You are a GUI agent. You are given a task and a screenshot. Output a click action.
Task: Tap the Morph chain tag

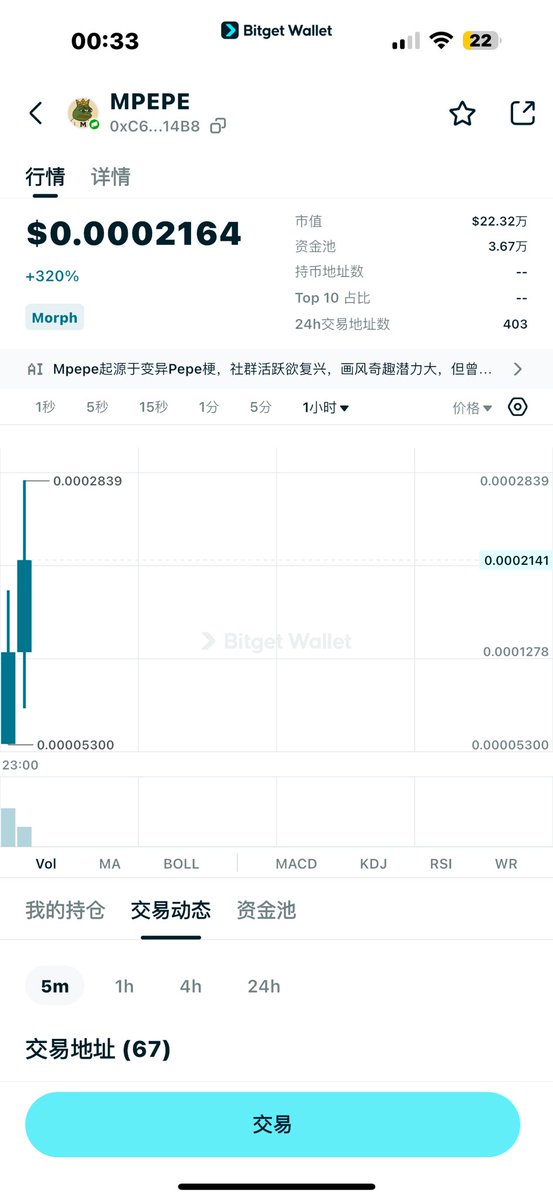pyautogui.click(x=54, y=318)
